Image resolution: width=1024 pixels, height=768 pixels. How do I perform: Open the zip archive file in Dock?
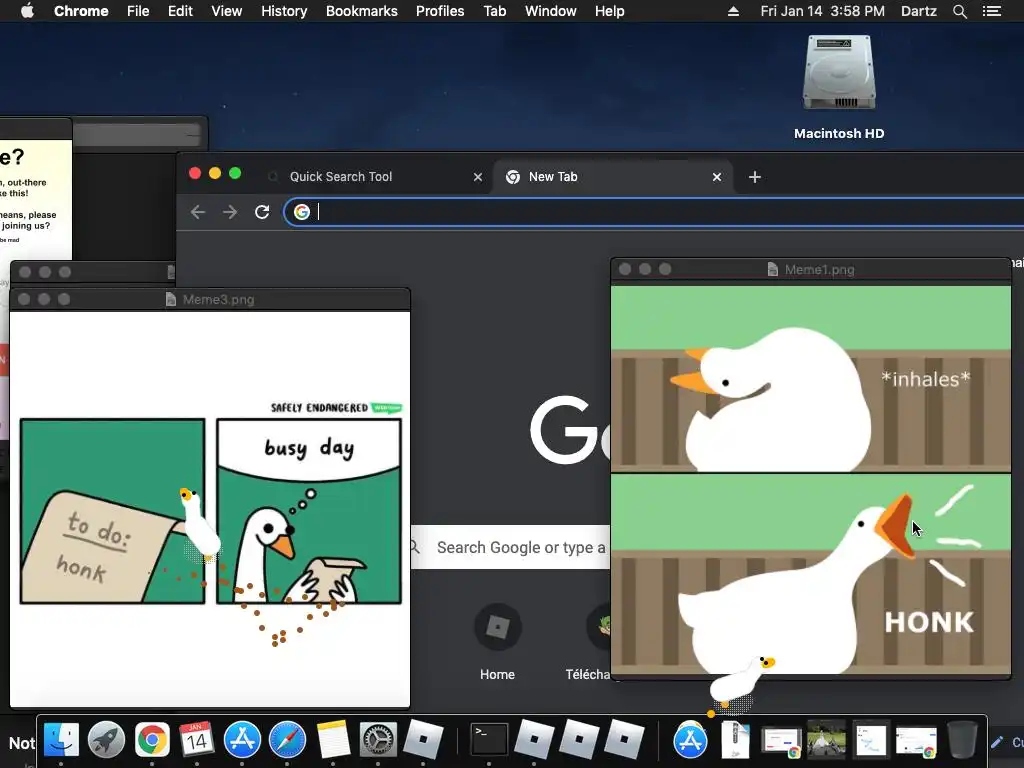point(735,740)
